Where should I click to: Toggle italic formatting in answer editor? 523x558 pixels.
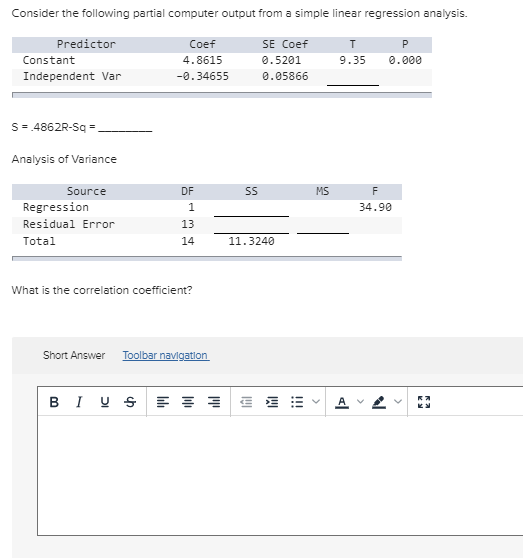click(79, 402)
